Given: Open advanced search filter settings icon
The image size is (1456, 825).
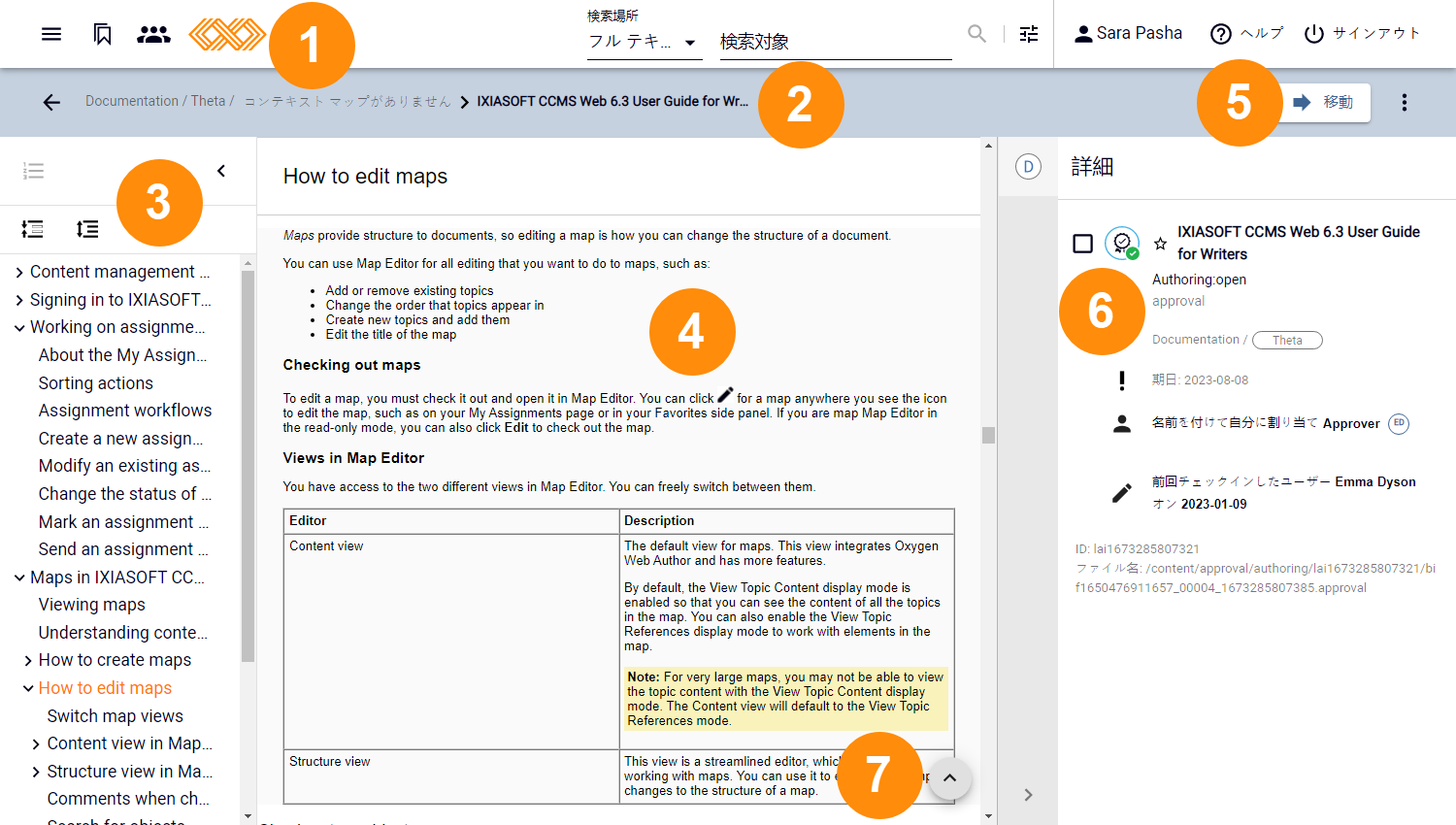Looking at the screenshot, I should pos(1029,34).
